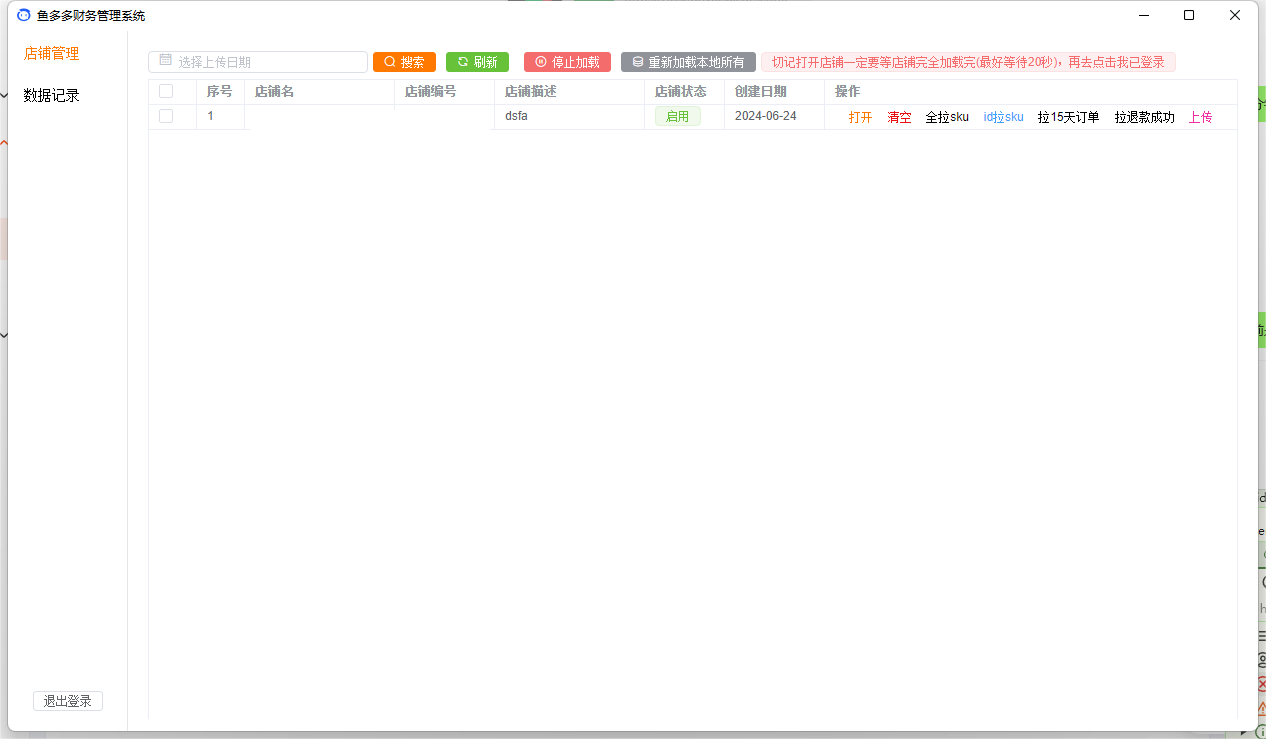Open the 店铺管理 sidebar menu
The image size is (1266, 739).
click(x=52, y=53)
